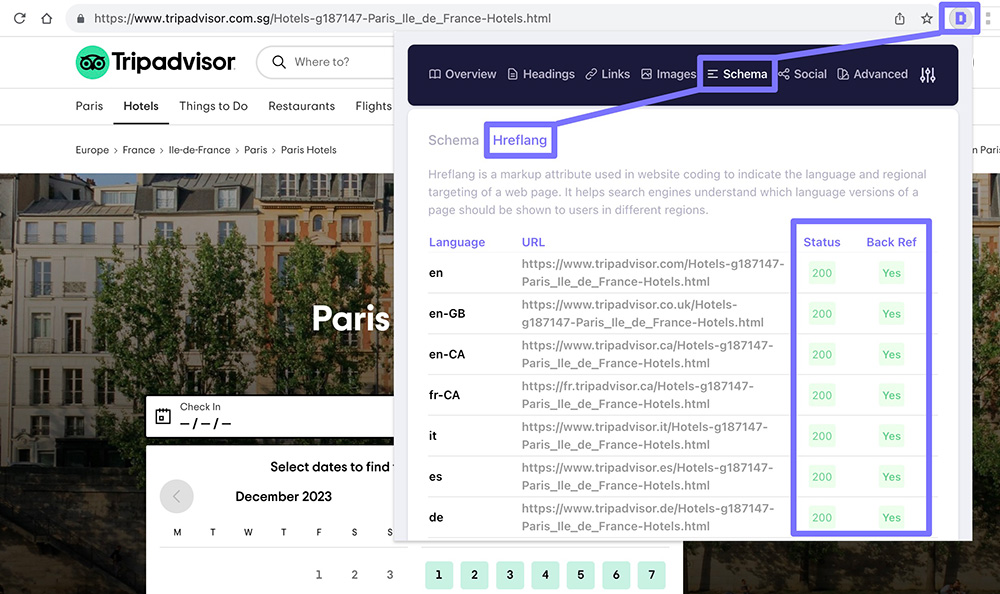The width and height of the screenshot is (1000, 594).
Task: Click the Europe breadcrumb link
Action: click(x=92, y=150)
